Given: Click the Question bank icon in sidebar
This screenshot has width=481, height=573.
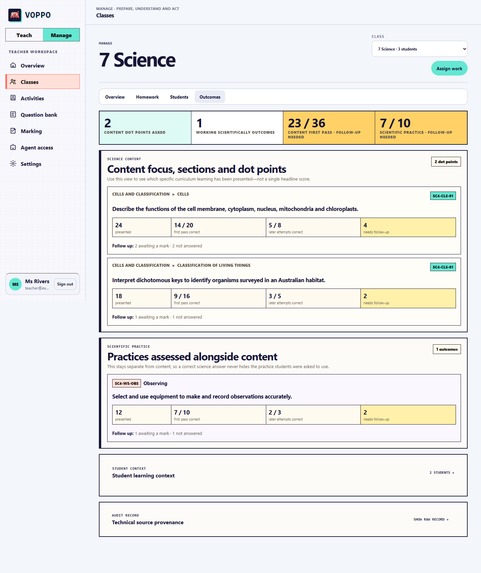Looking at the screenshot, I should pyautogui.click(x=13, y=114).
